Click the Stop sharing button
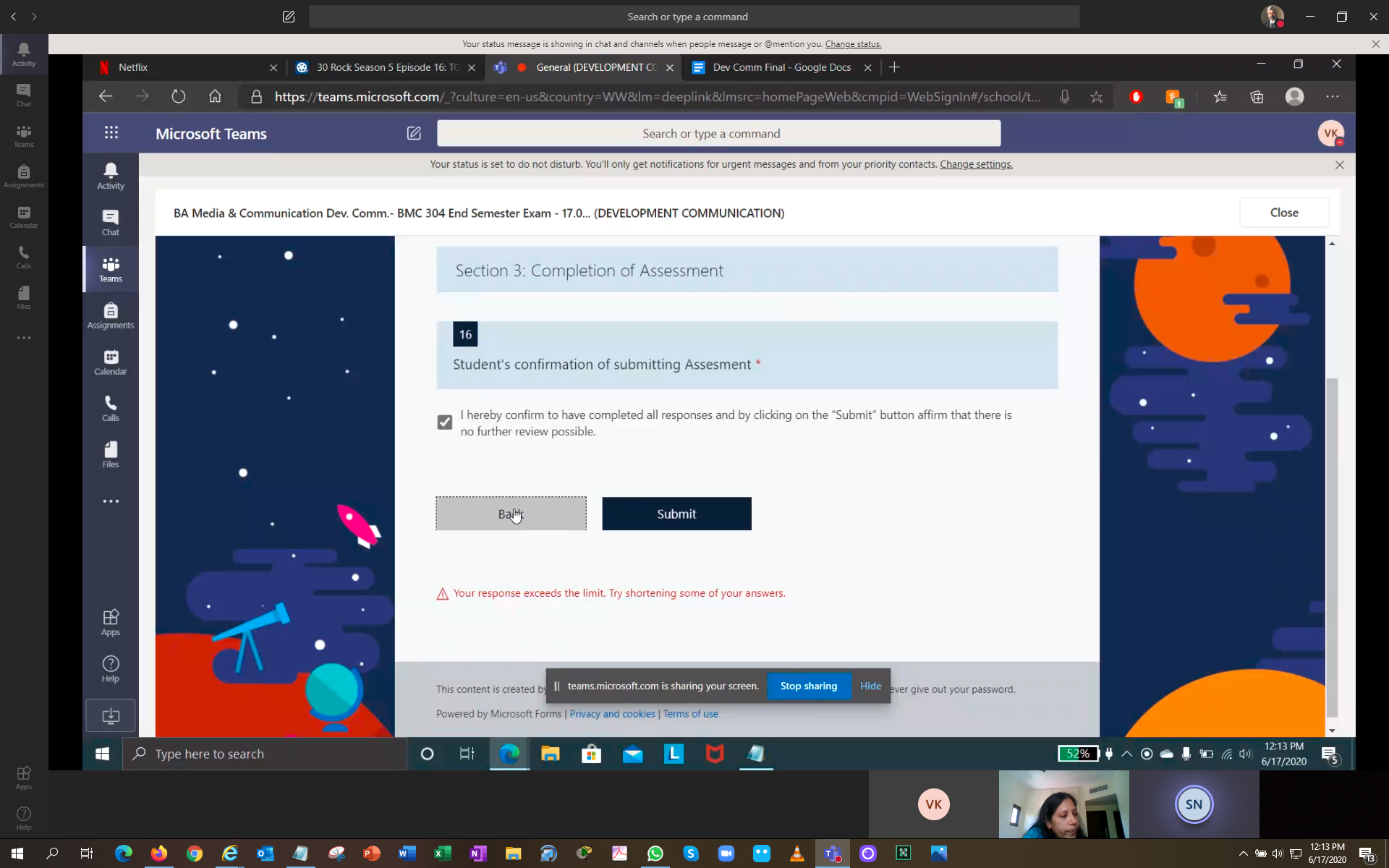Viewport: 1389px width, 868px height. point(808,686)
